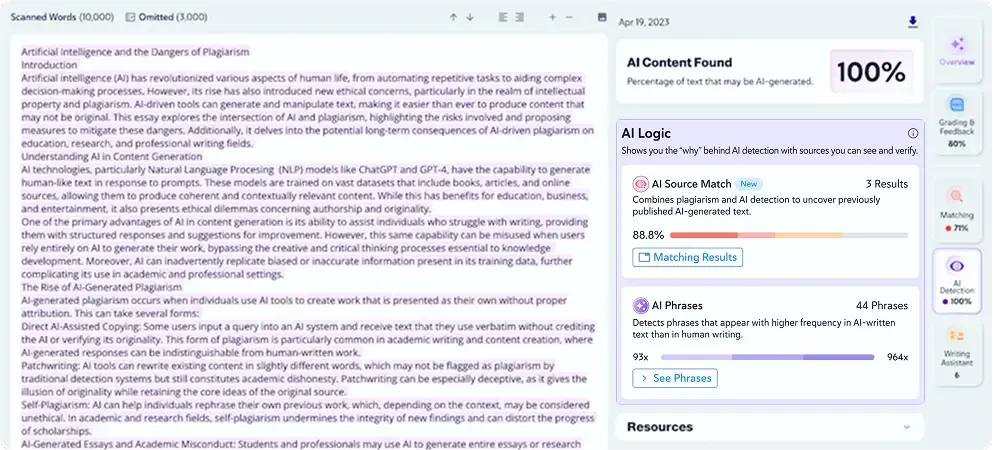Open the AI Detection sidebar panel
Image resolution: width=993 pixels, height=450 pixels.
(957, 280)
